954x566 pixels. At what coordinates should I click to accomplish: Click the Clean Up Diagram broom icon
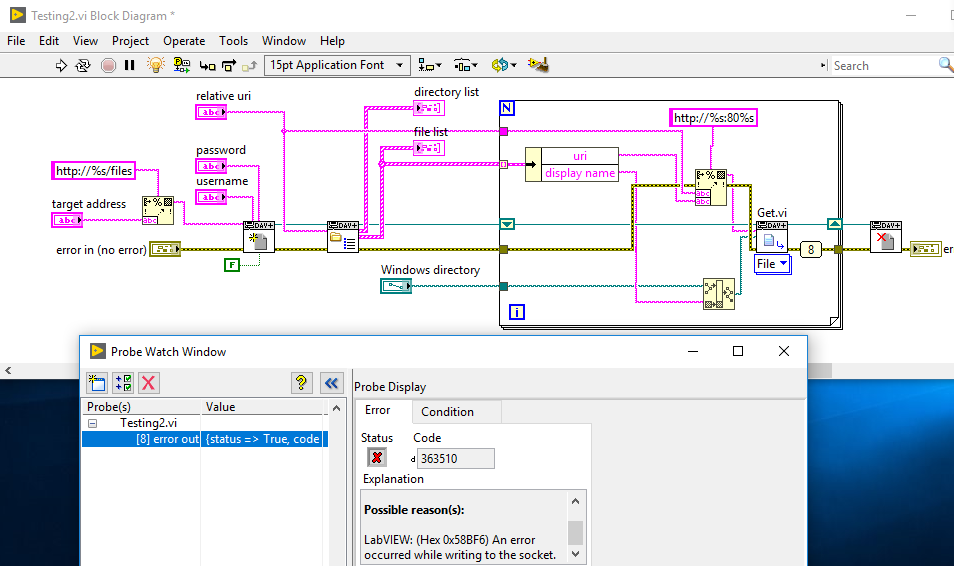(538, 65)
